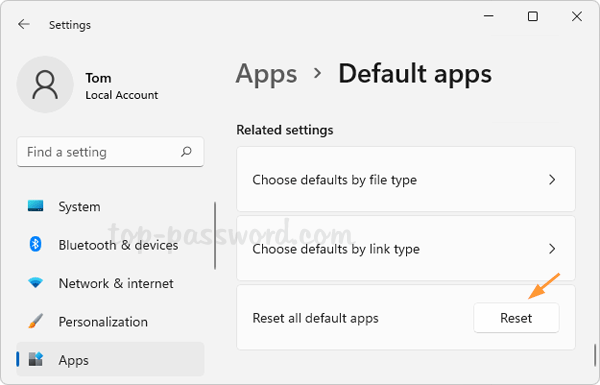Click the Bluetooth icon in sidebar
This screenshot has height=385, width=600.
[36, 244]
